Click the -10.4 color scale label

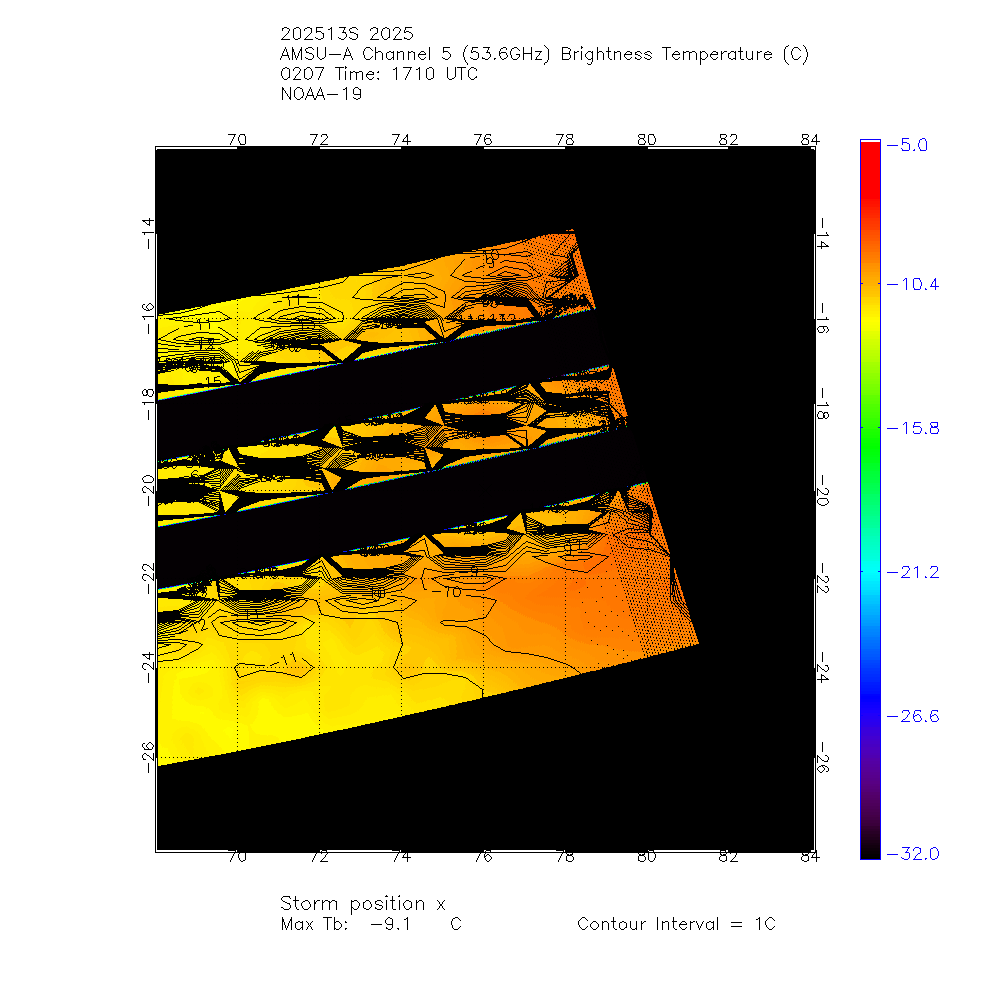[912, 285]
